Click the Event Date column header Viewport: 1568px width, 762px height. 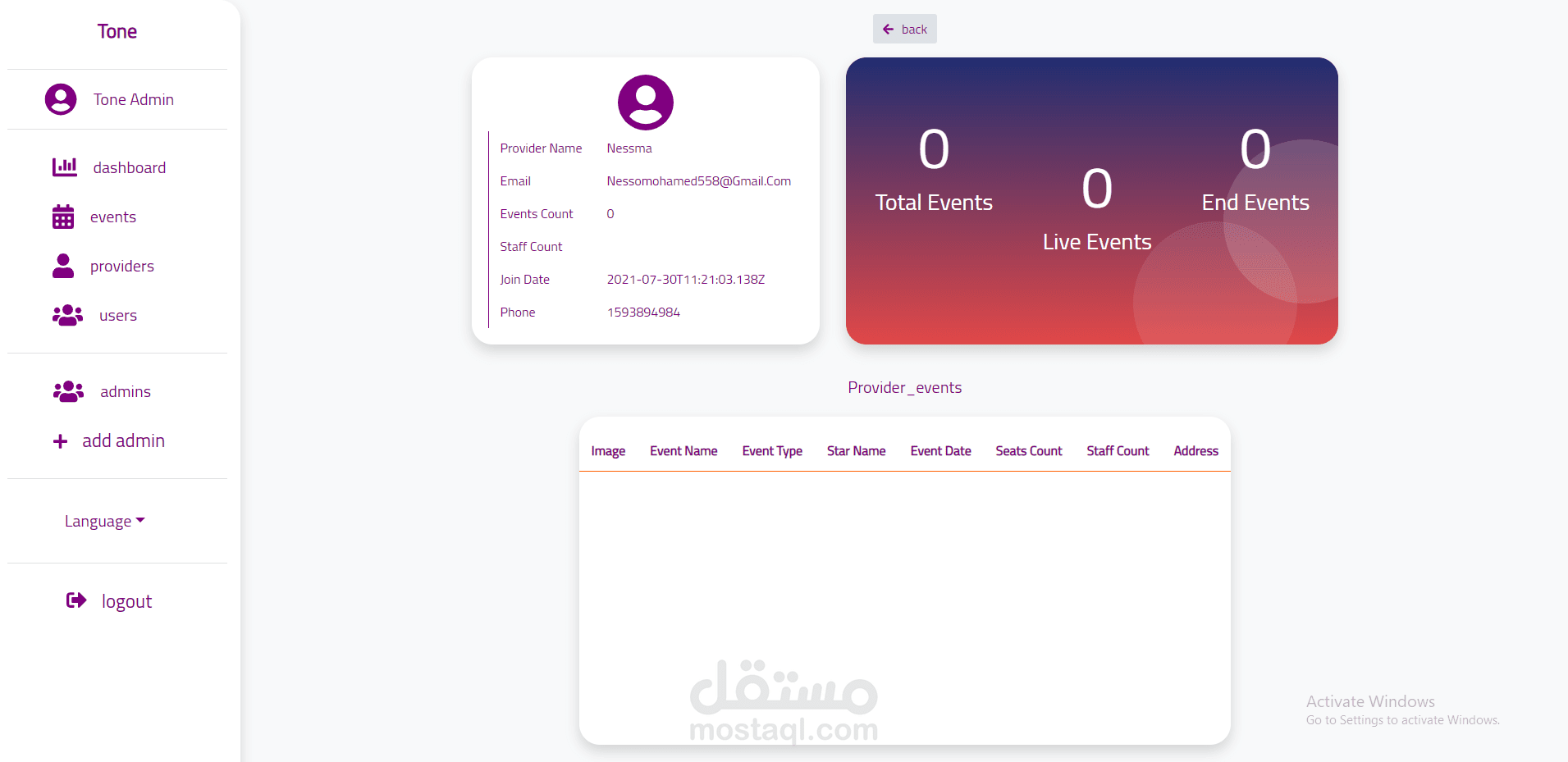coord(941,451)
